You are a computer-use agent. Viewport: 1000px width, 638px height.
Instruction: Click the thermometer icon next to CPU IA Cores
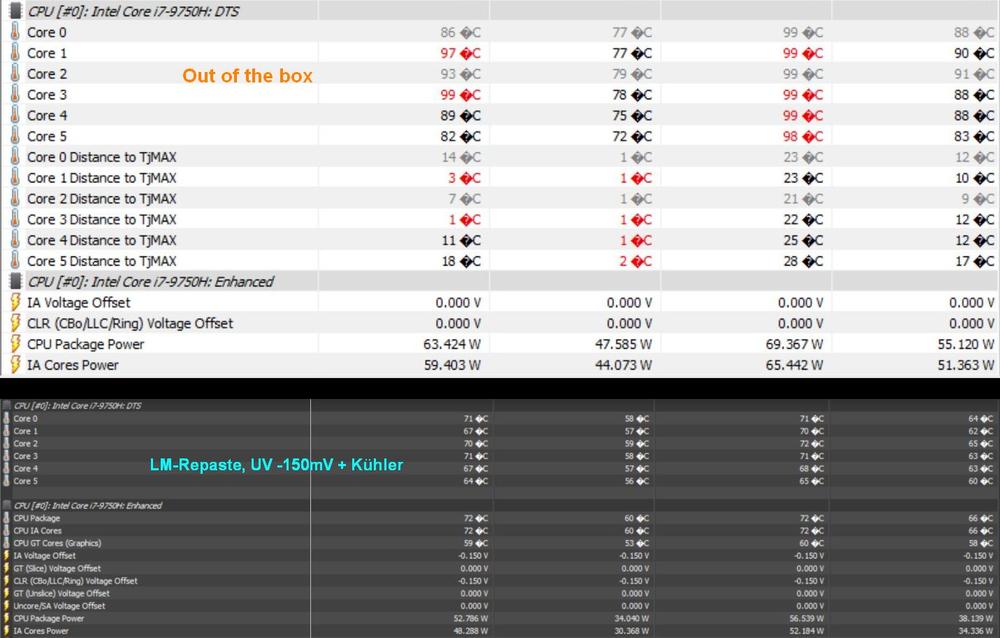[x=7, y=531]
